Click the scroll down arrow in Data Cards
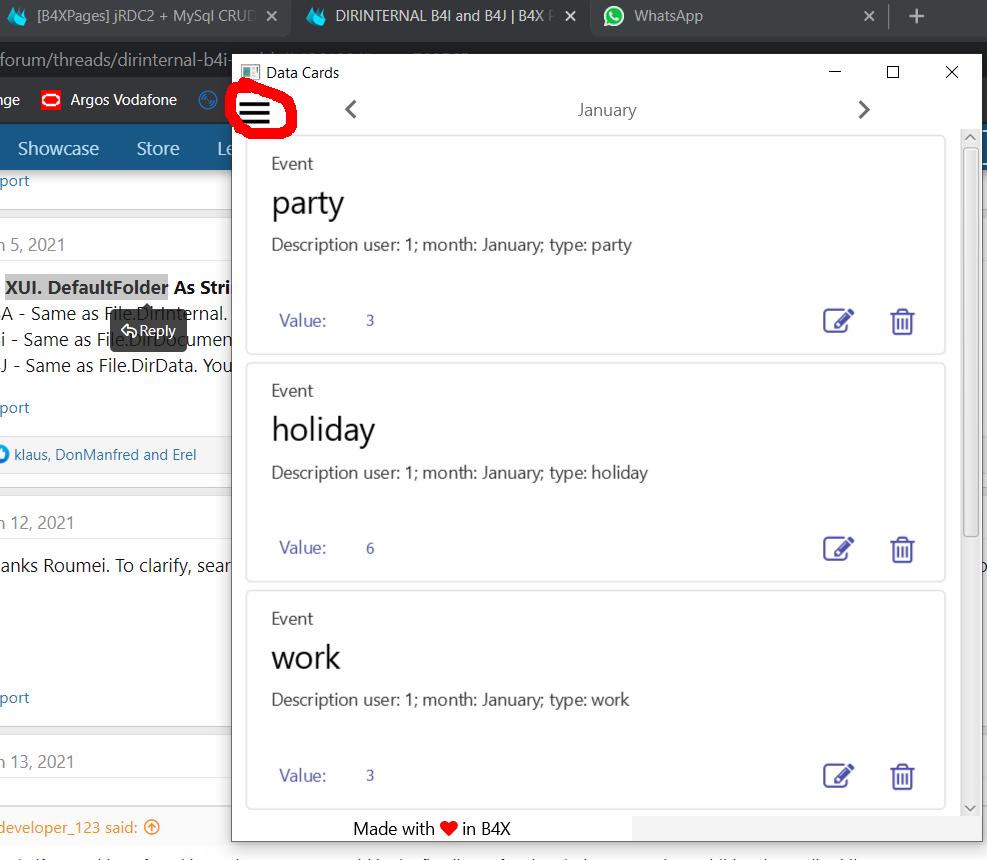Viewport: 987px width, 860px height. 970,808
